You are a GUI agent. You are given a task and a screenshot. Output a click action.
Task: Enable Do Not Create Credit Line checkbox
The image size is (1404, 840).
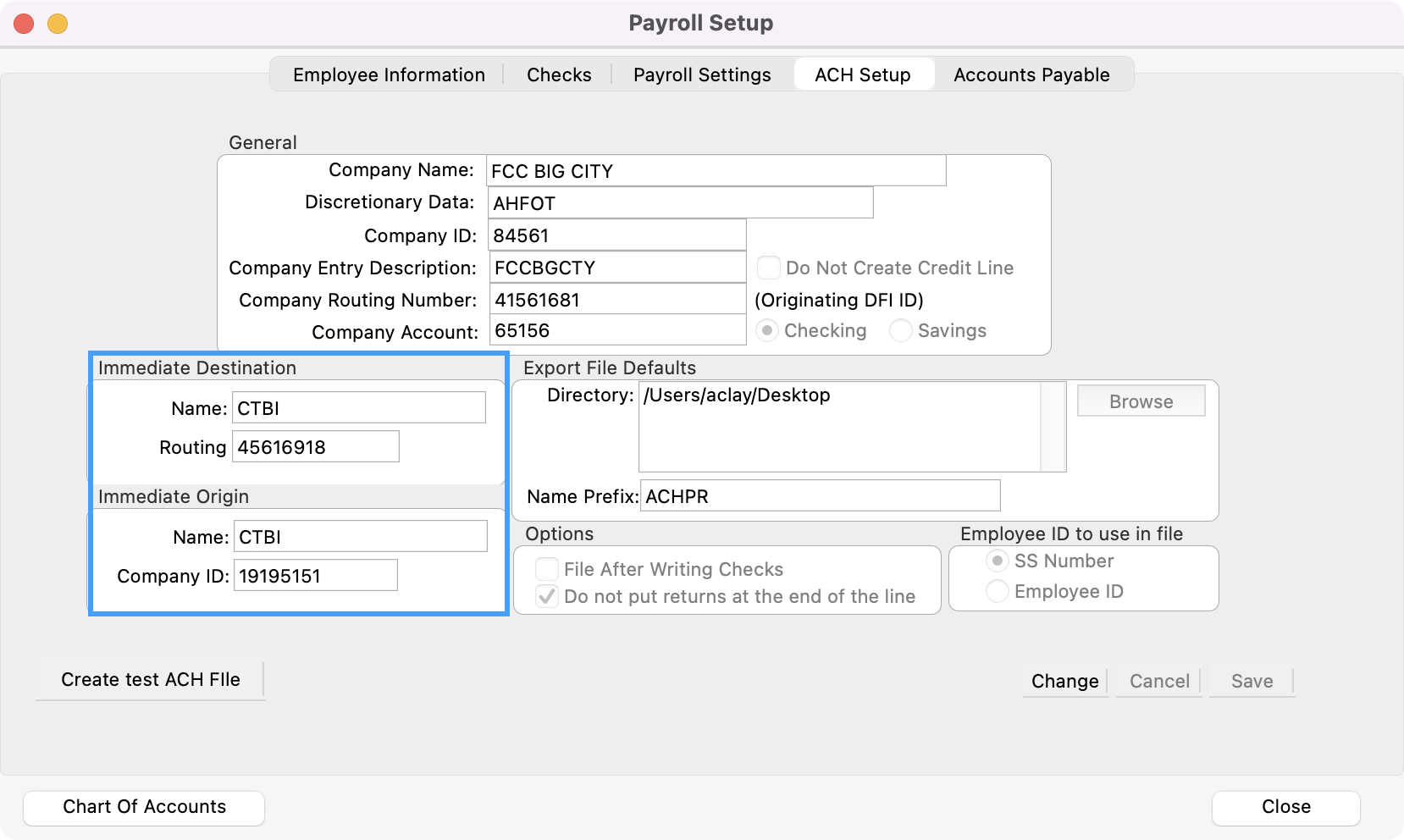click(x=768, y=268)
